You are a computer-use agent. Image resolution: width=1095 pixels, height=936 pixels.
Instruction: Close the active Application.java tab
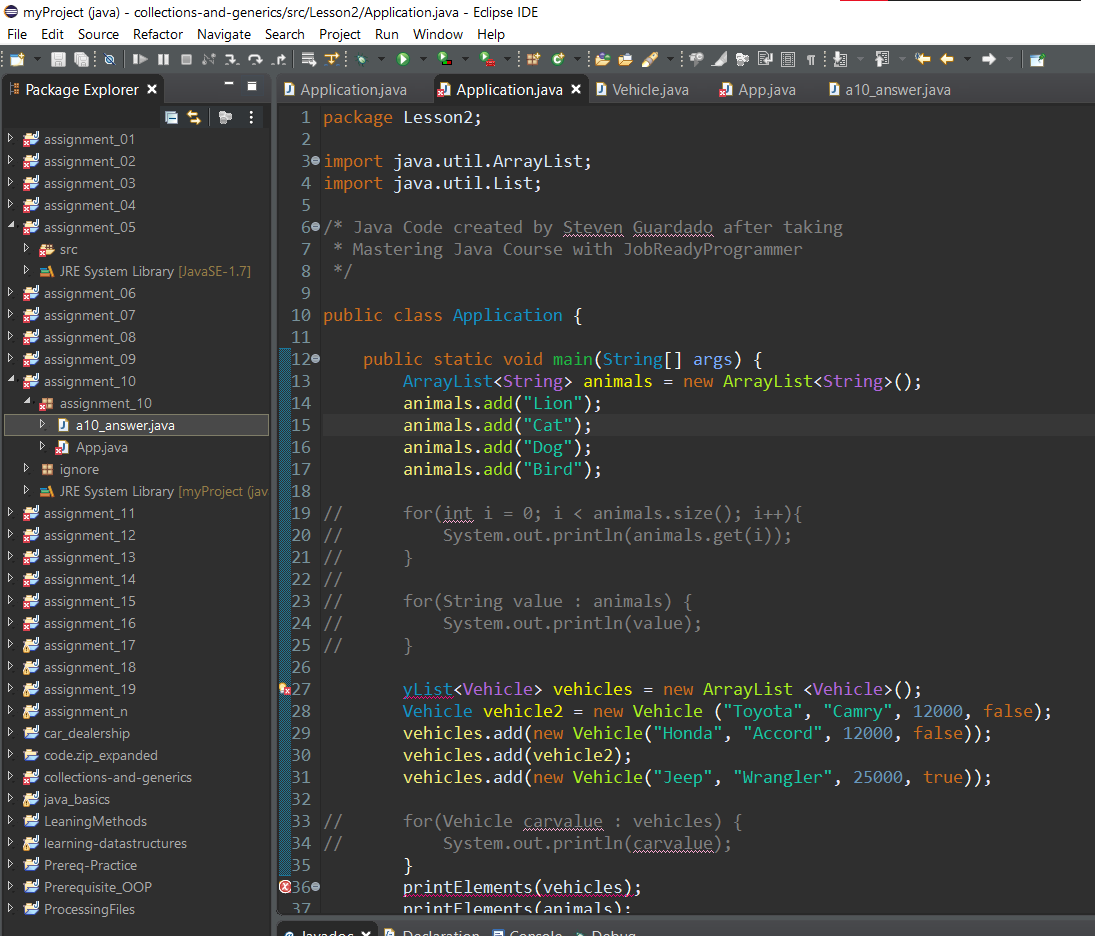pos(576,90)
